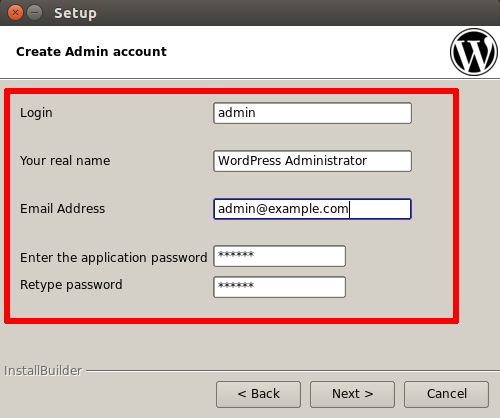Click the InstallBuilder text

point(43,371)
